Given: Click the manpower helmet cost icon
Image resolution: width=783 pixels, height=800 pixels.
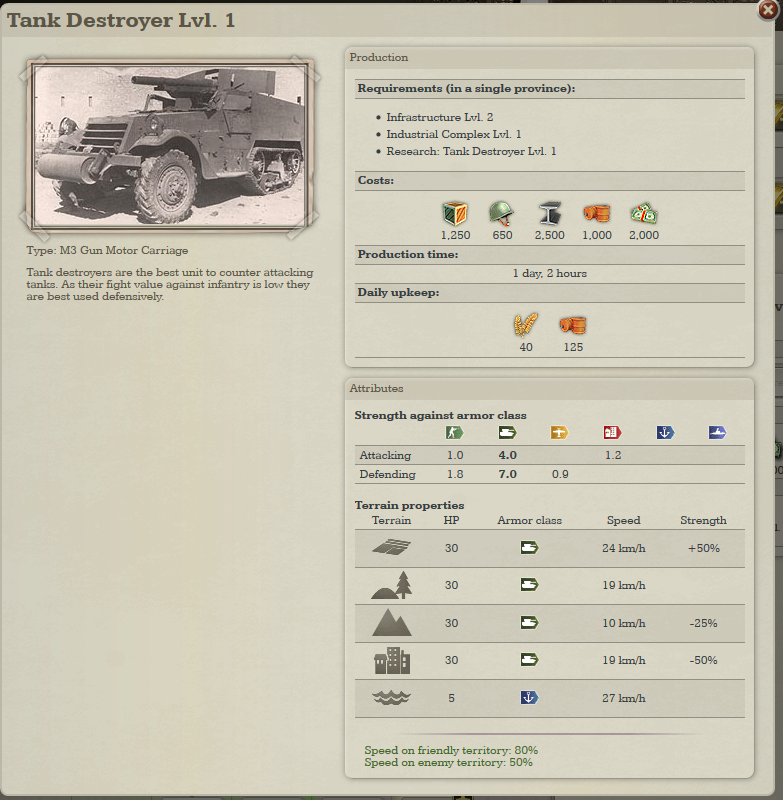Looking at the screenshot, I should tap(501, 213).
